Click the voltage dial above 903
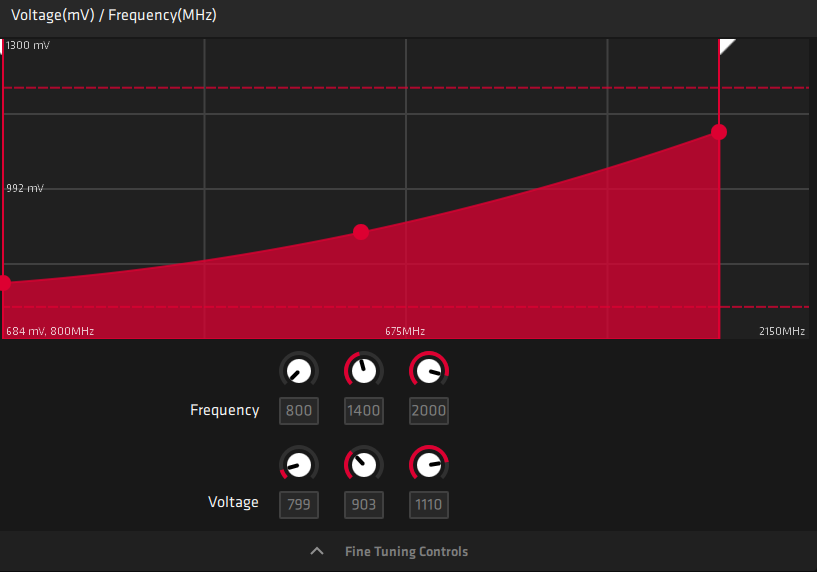Image resolution: width=817 pixels, height=572 pixels. [364, 465]
